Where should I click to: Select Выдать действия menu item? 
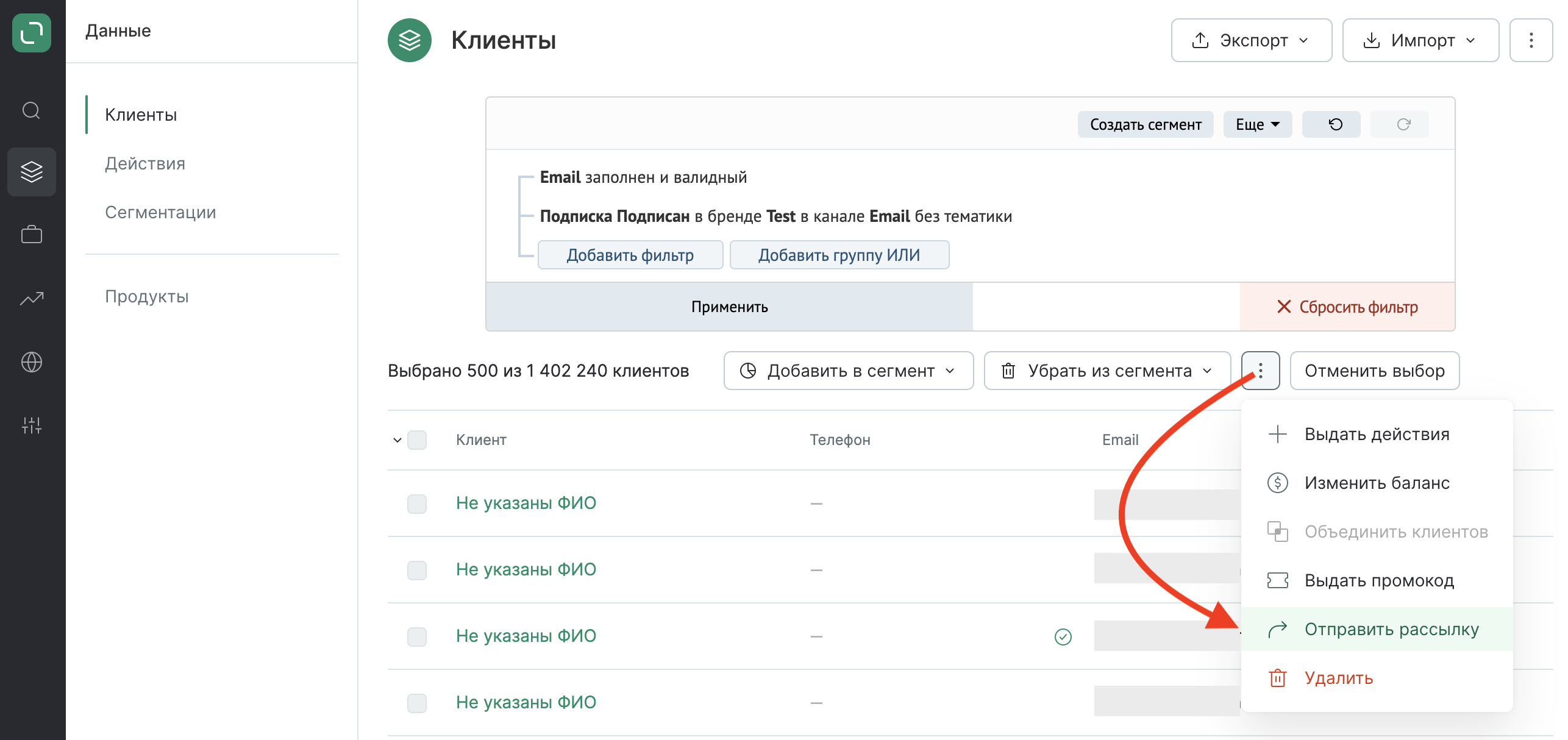(x=1377, y=434)
